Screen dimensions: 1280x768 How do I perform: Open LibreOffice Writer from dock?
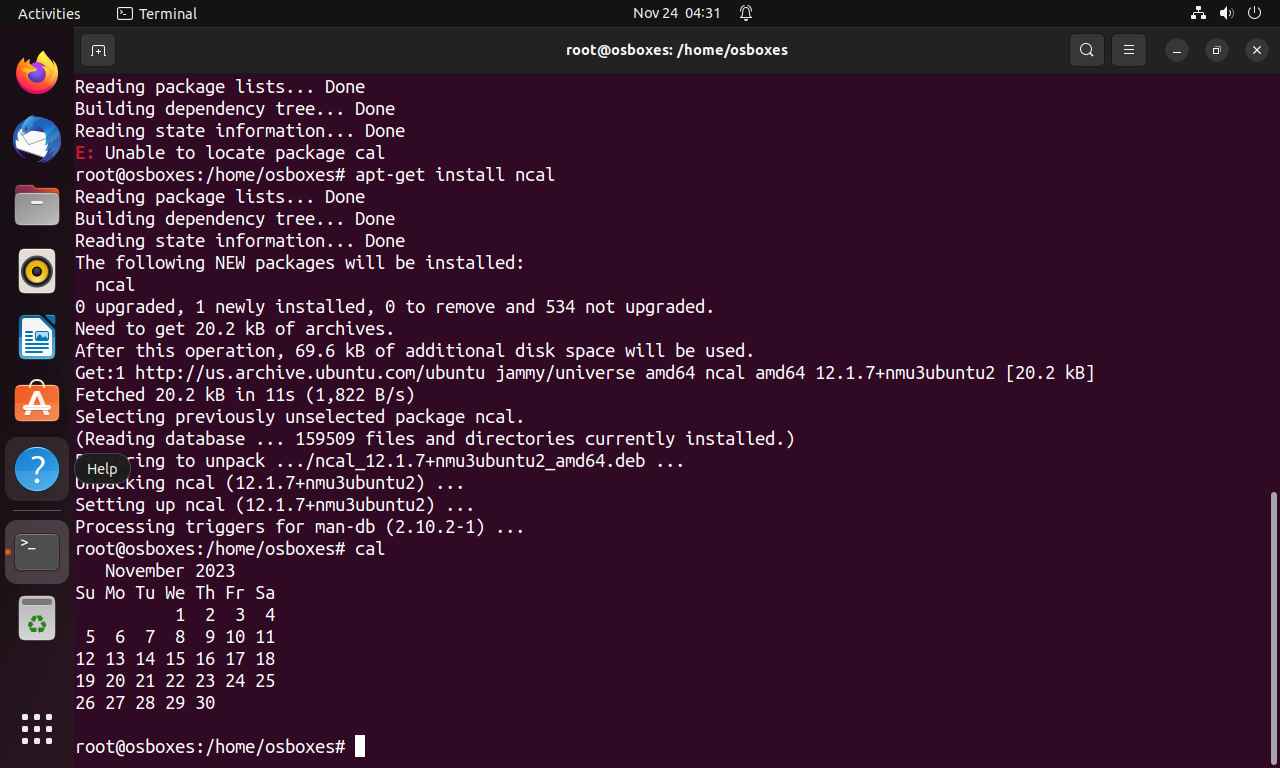click(37, 337)
